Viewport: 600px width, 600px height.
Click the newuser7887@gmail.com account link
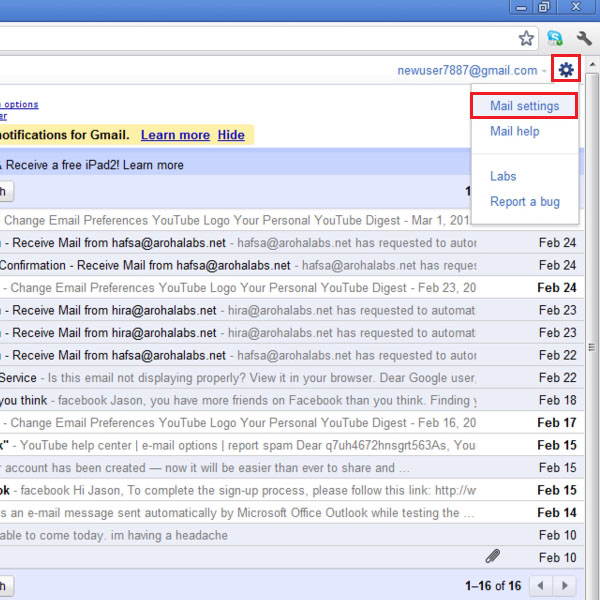tap(467, 70)
